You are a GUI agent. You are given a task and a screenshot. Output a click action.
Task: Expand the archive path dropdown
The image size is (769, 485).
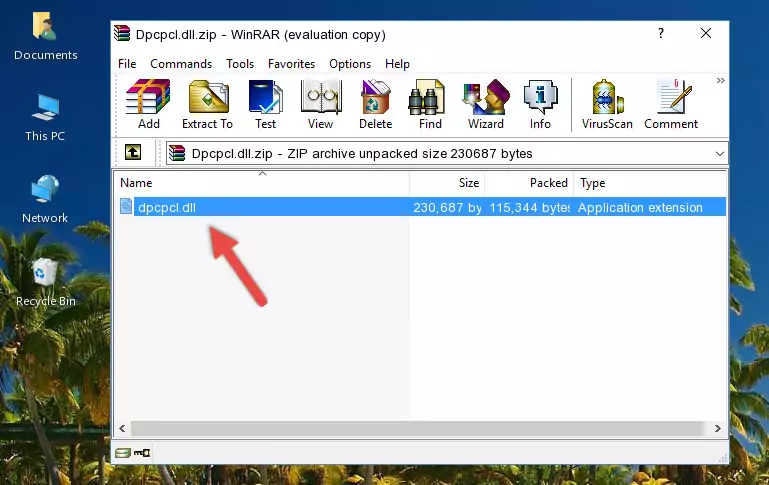click(719, 153)
